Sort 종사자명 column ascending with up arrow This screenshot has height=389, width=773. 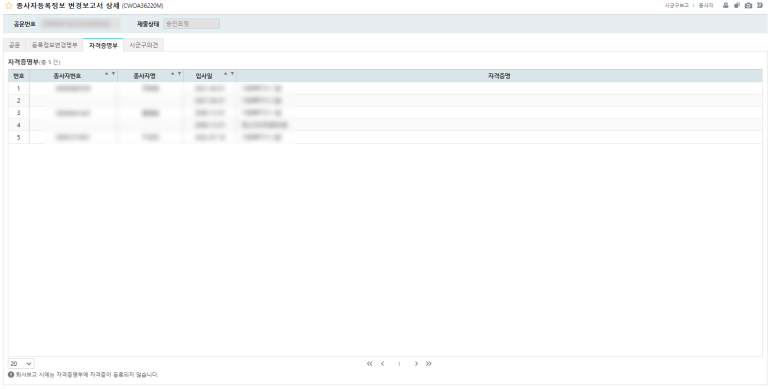(x=173, y=74)
